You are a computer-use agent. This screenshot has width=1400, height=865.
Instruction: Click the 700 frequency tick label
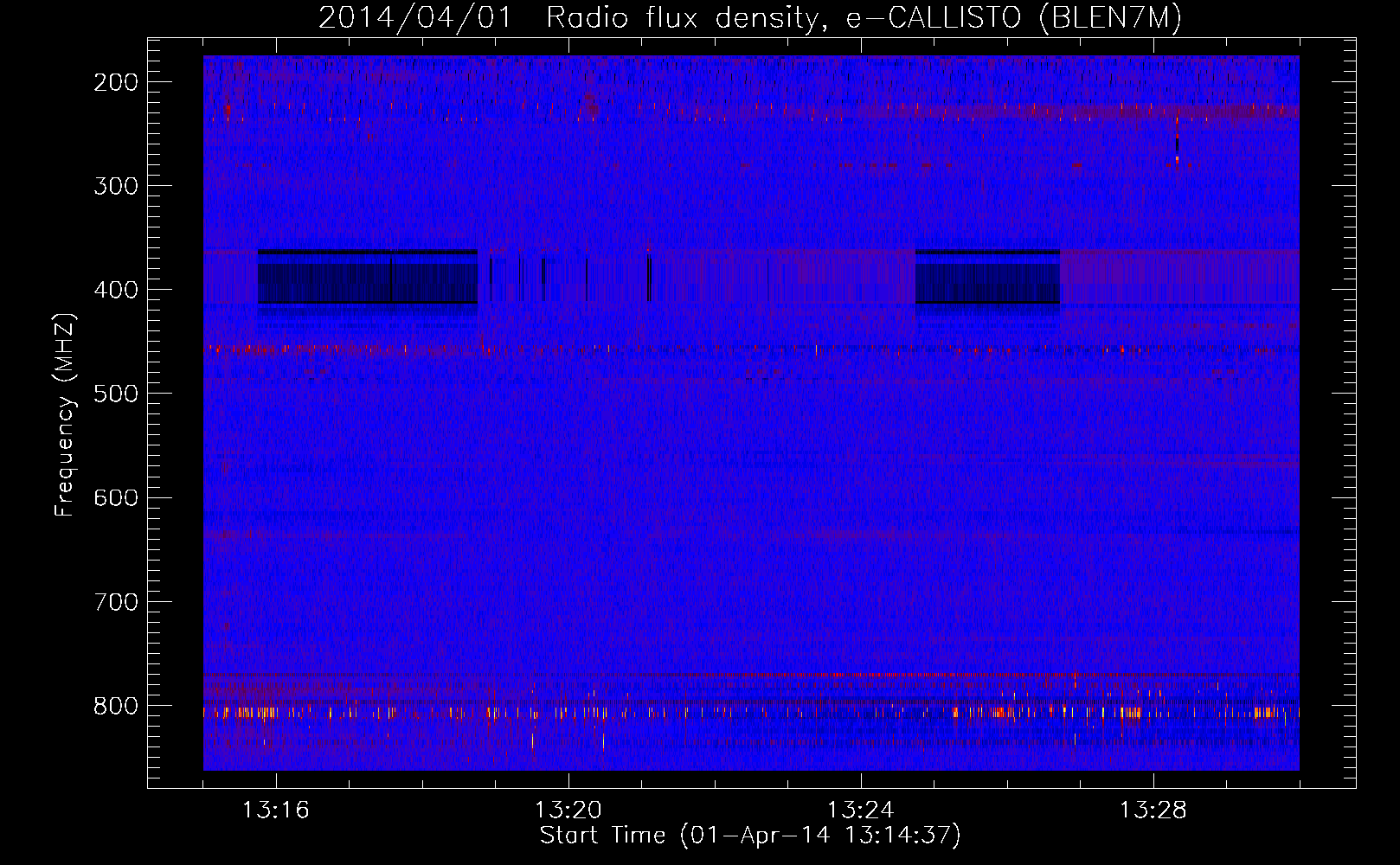pos(115,601)
